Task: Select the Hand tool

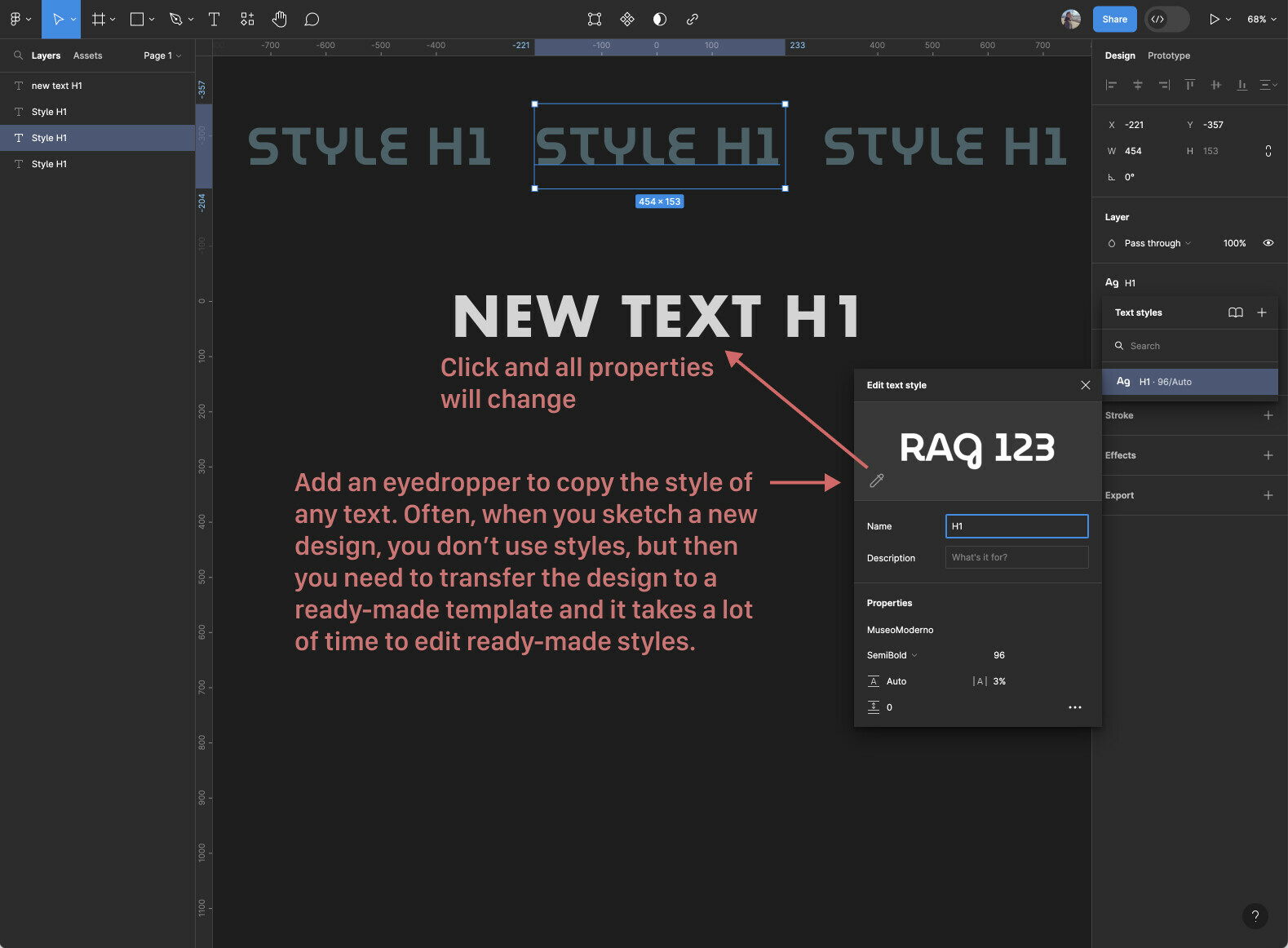Action: coord(280,19)
